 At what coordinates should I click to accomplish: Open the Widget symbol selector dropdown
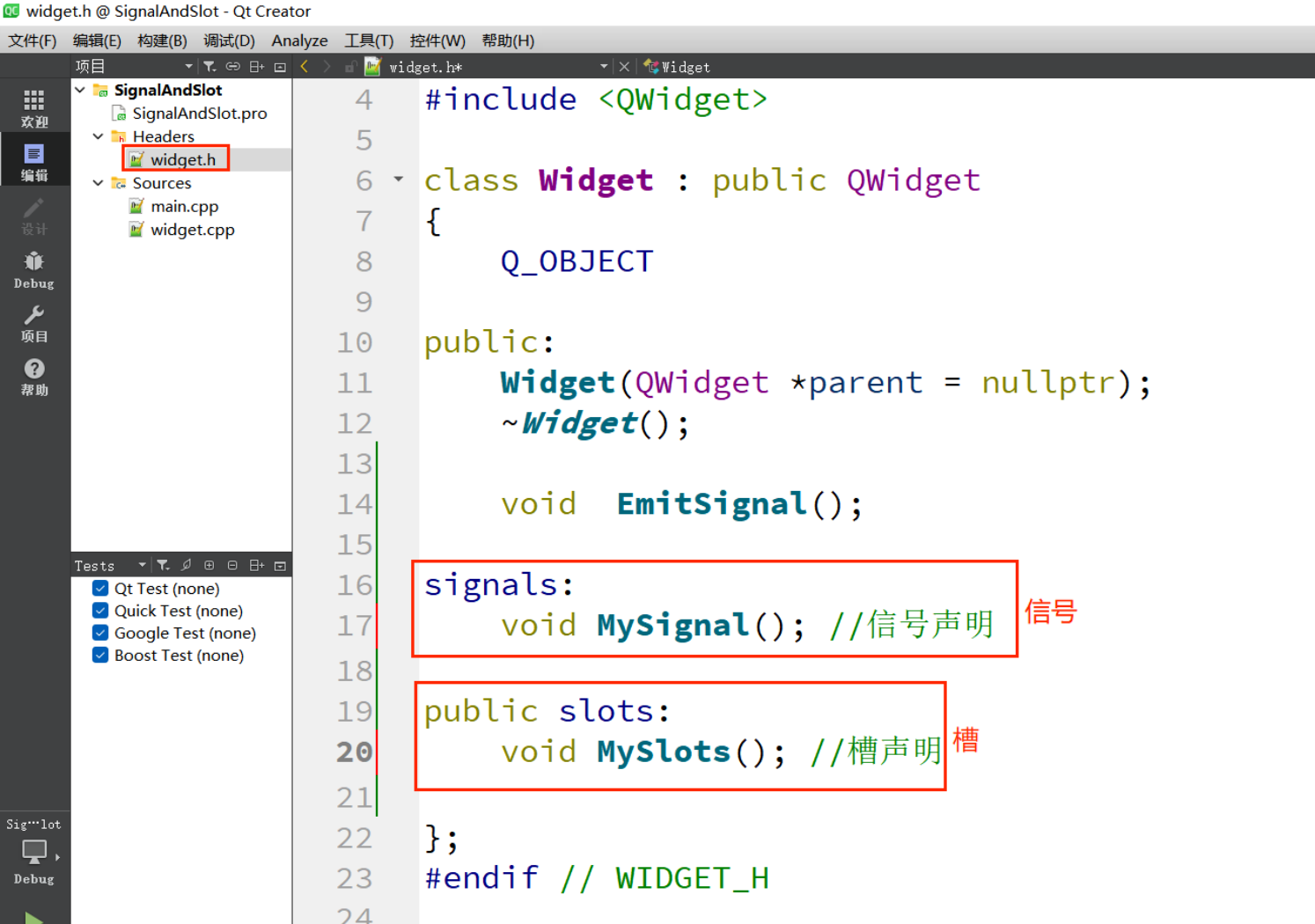click(678, 67)
